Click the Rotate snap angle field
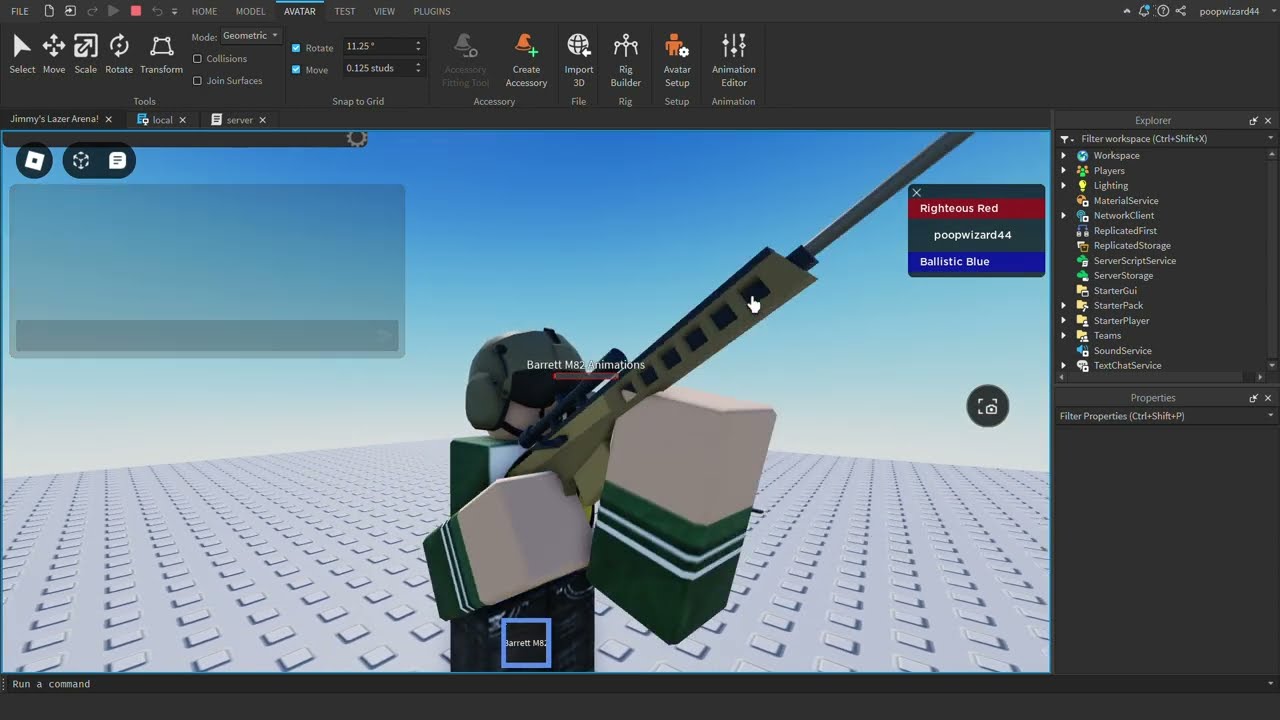The height and width of the screenshot is (720, 1280). [378, 47]
